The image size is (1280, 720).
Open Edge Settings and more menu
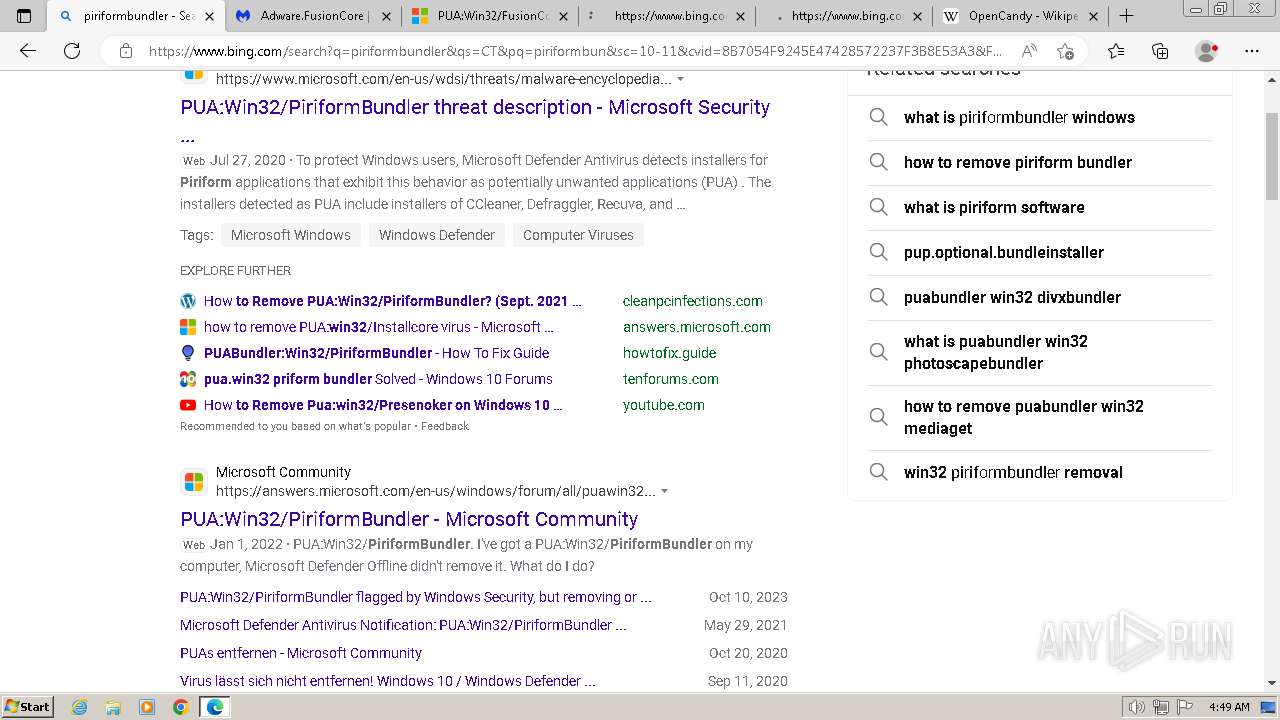1252,51
